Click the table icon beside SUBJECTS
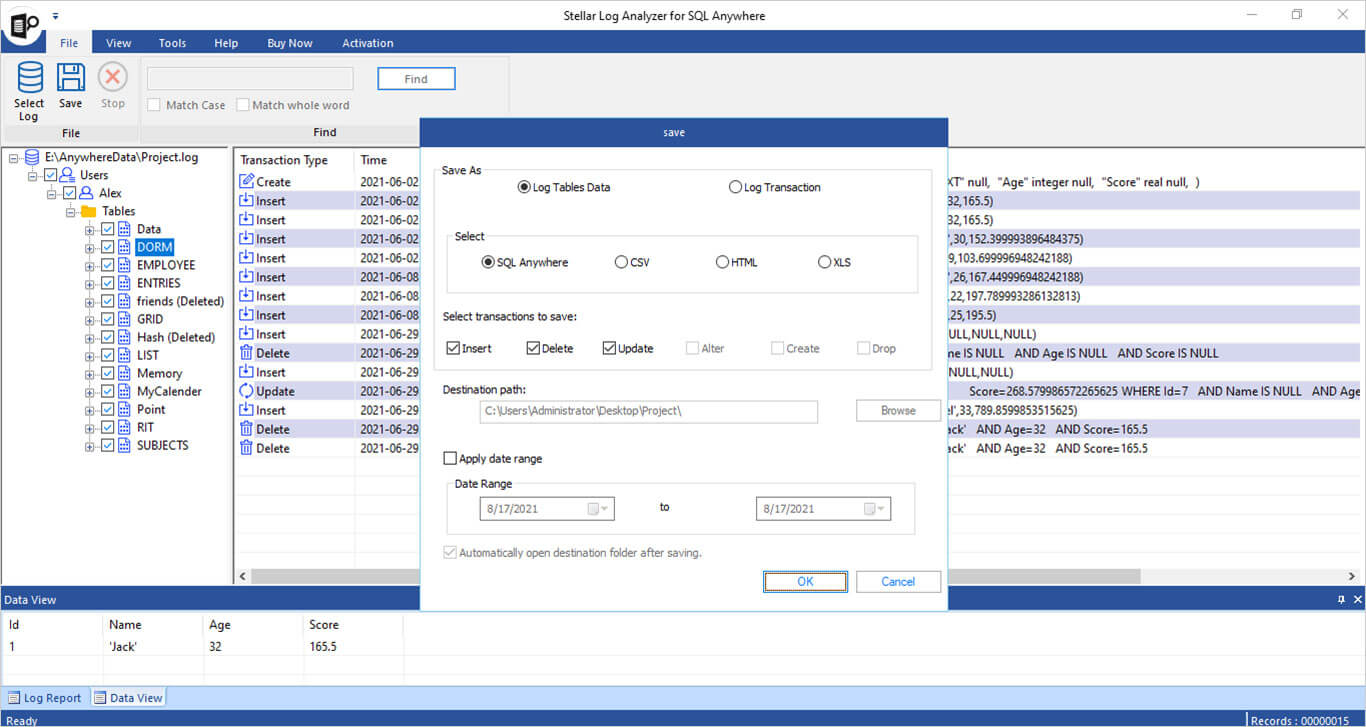The image size is (1366, 727). point(124,445)
